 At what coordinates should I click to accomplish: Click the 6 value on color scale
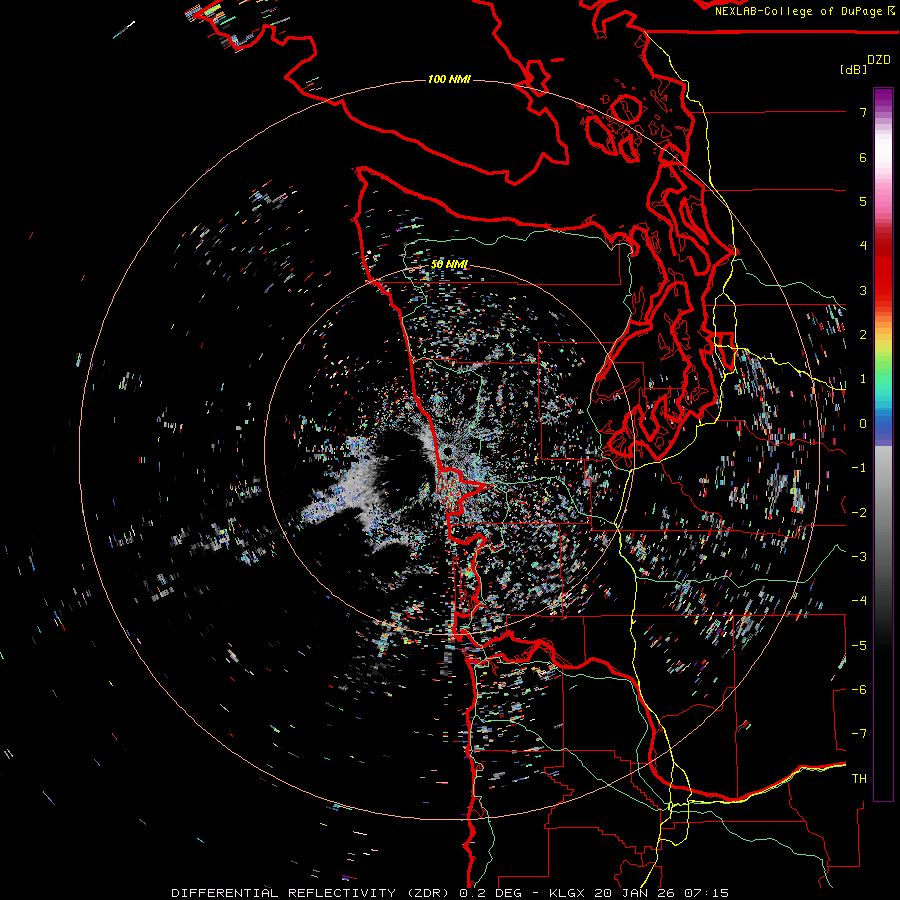click(863, 157)
